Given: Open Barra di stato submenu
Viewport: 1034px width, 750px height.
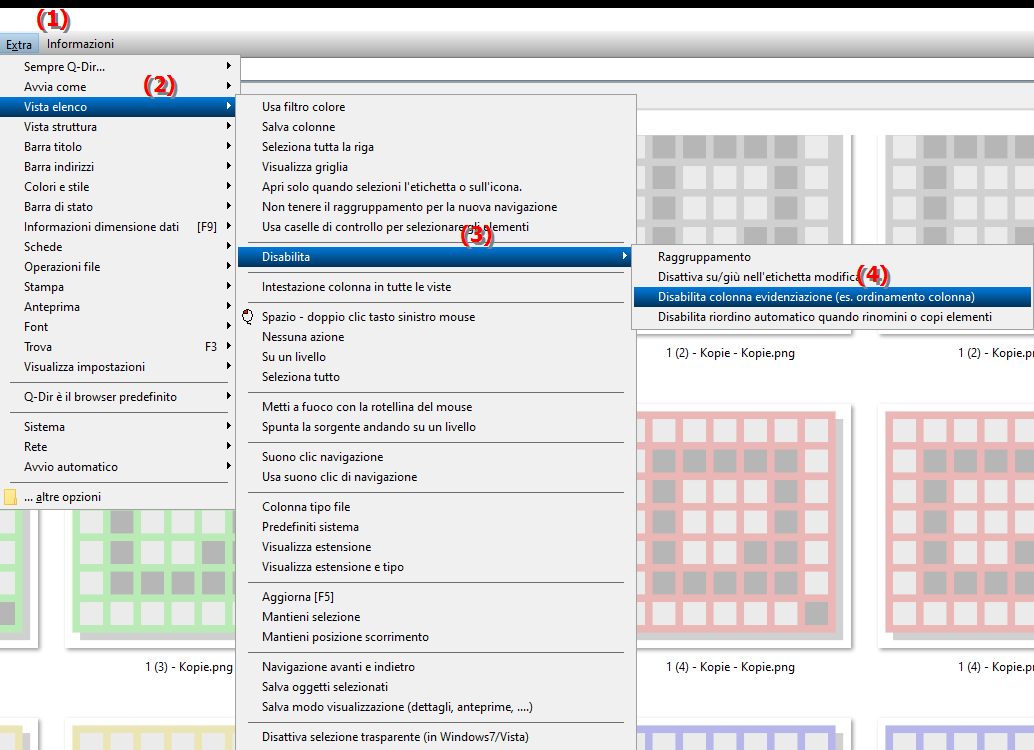Looking at the screenshot, I should 119,206.
